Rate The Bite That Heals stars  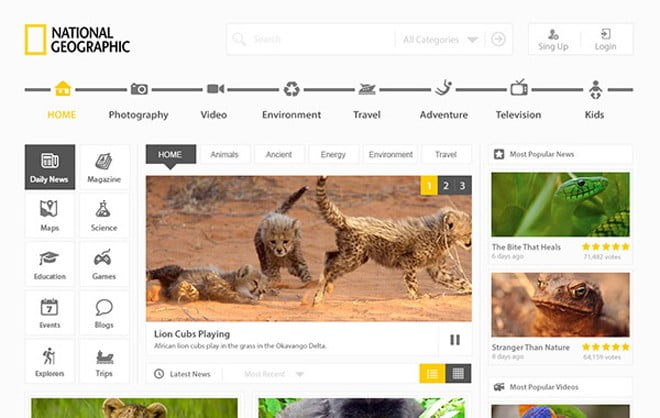605,246
